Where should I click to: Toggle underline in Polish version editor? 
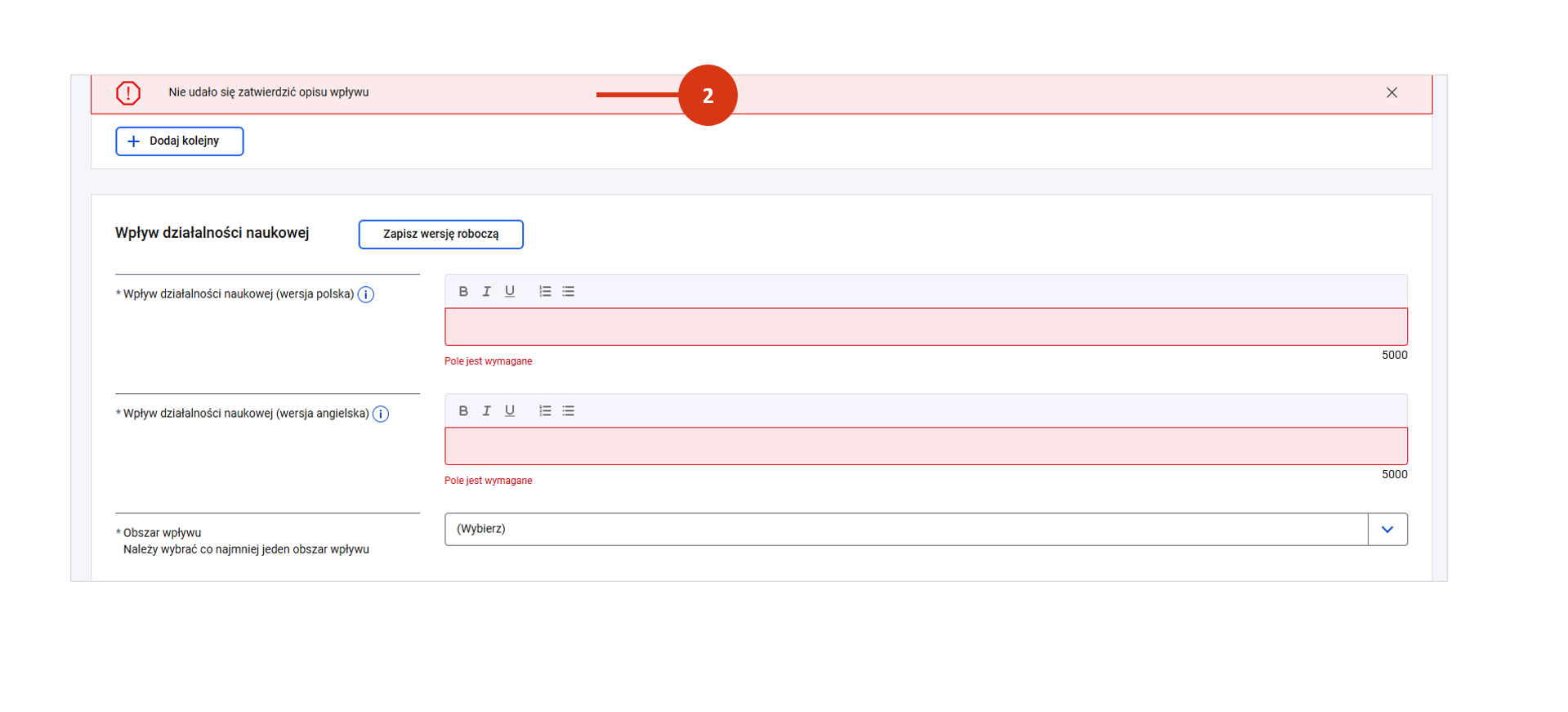coord(510,292)
